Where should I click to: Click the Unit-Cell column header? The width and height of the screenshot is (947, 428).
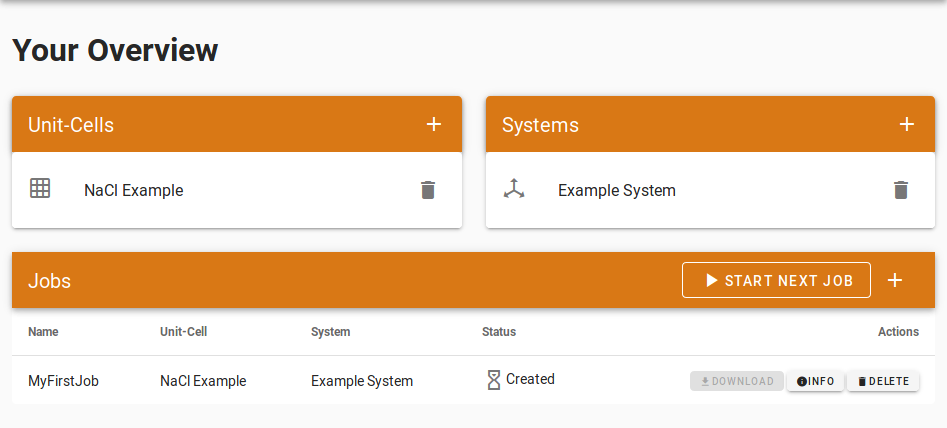point(184,331)
